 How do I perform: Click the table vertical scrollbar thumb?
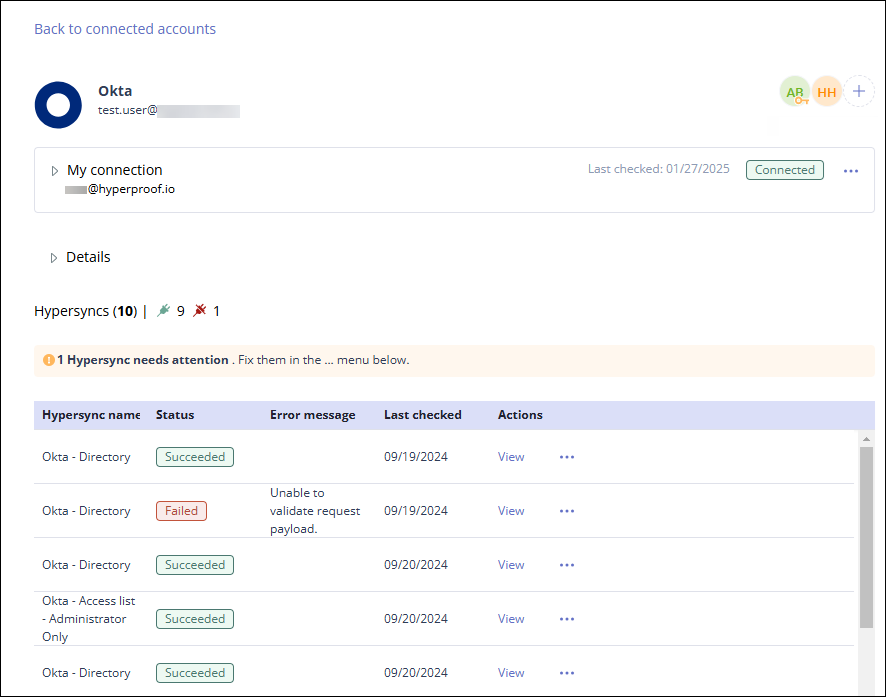pyautogui.click(x=866, y=537)
